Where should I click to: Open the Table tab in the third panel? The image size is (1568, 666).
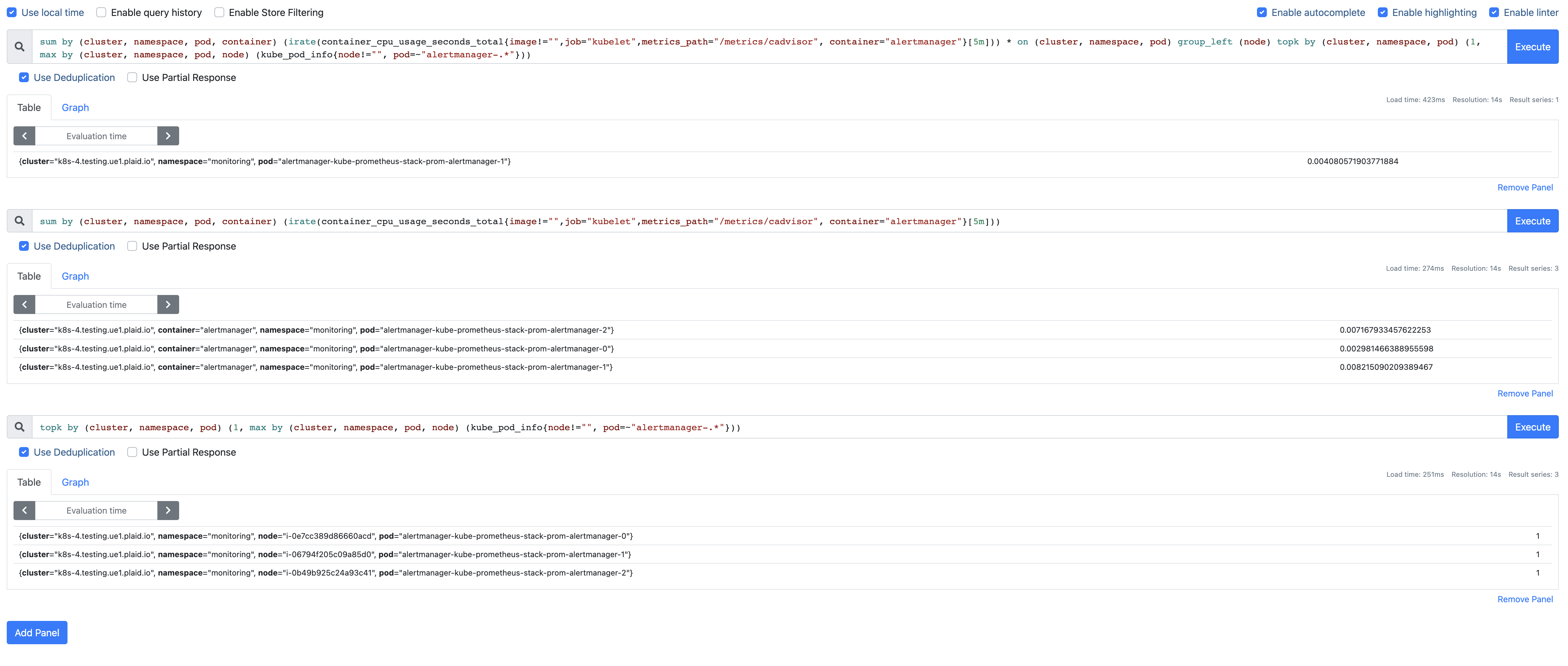(x=29, y=481)
